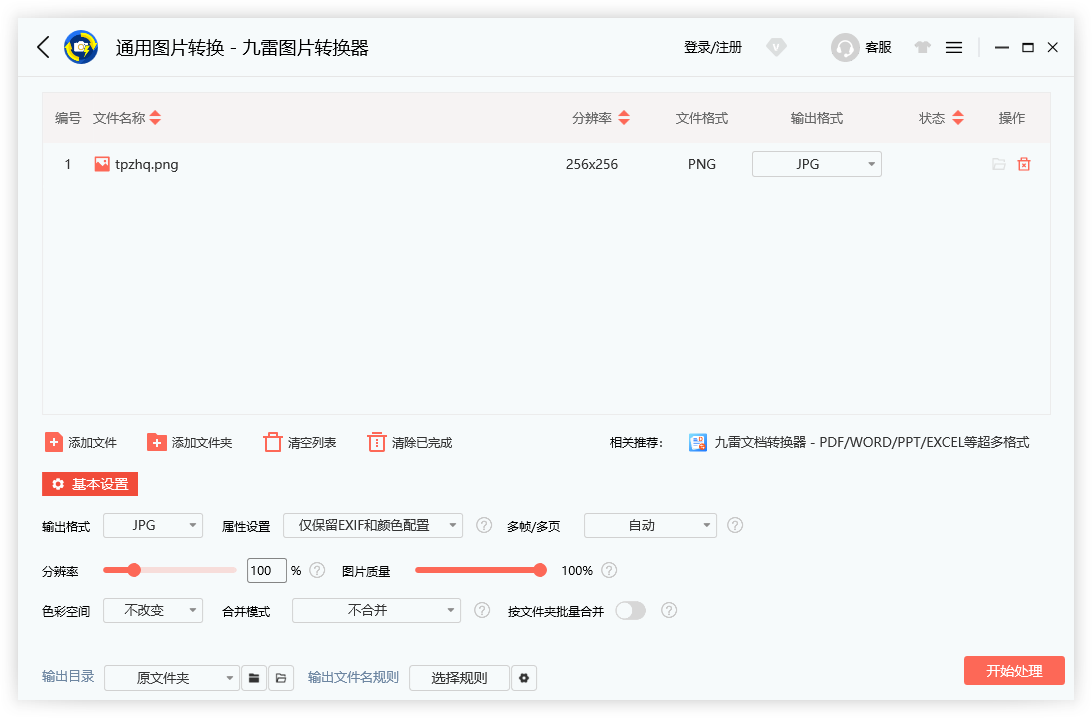
Task: Open customer service via the 客服 headset icon
Action: coord(845,47)
